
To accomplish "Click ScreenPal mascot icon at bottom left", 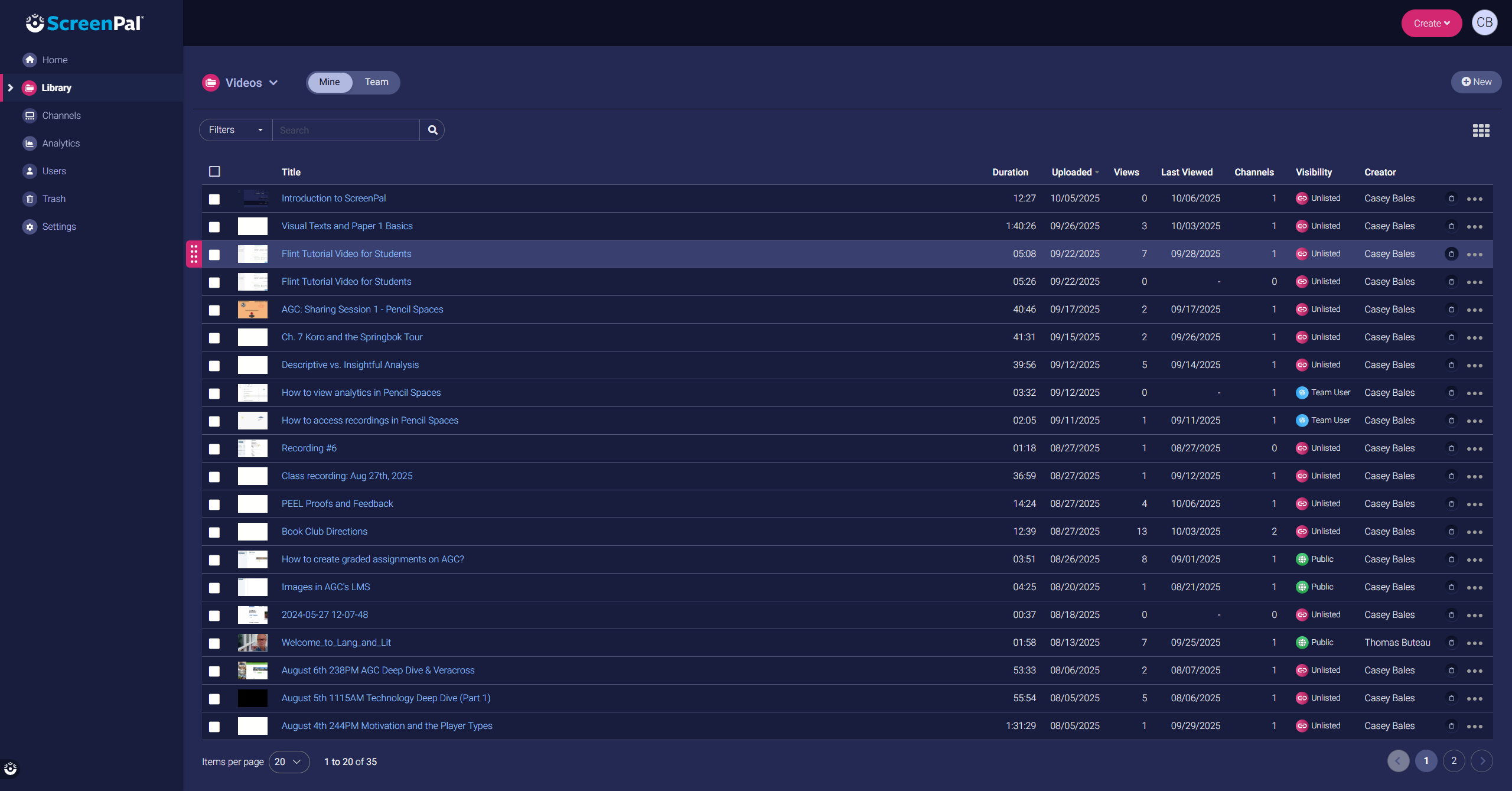I will tap(10, 769).
